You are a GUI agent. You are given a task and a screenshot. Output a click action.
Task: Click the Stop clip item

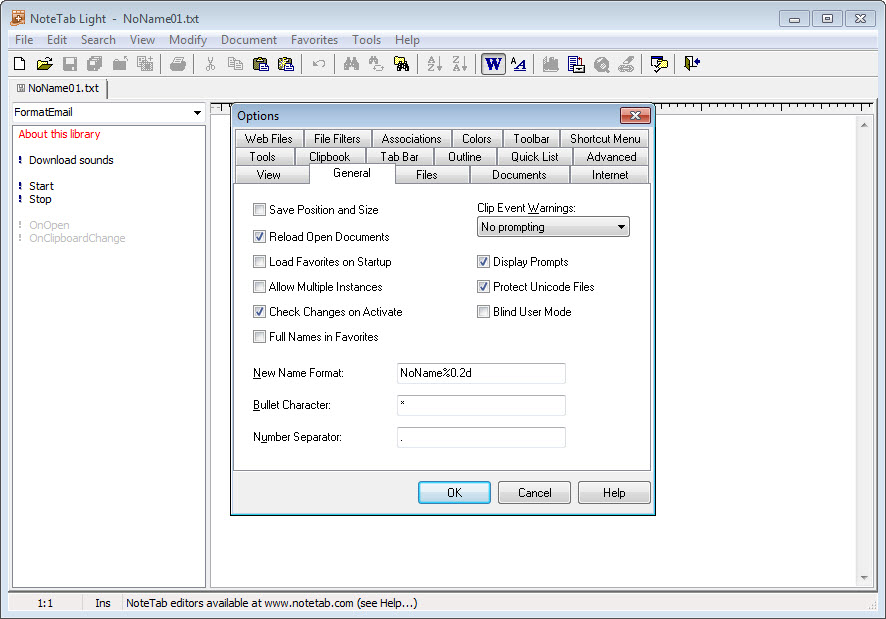[40, 200]
